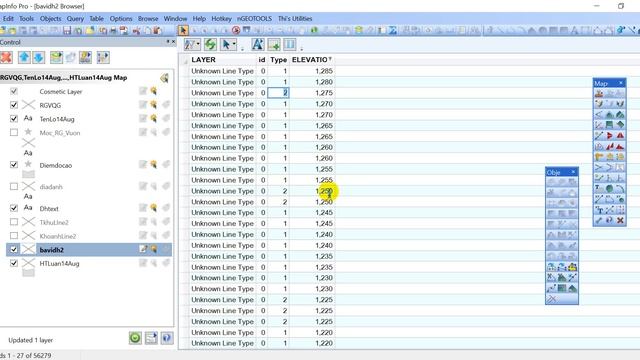Screen dimensions: 640x360
Task: Close the Obje floating toolbox
Action: coord(573,172)
